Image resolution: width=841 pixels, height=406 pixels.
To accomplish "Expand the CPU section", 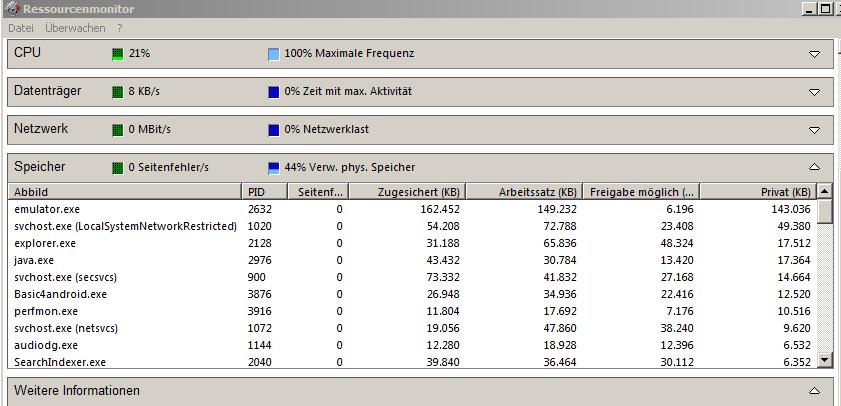I will pyautogui.click(x=814, y=54).
